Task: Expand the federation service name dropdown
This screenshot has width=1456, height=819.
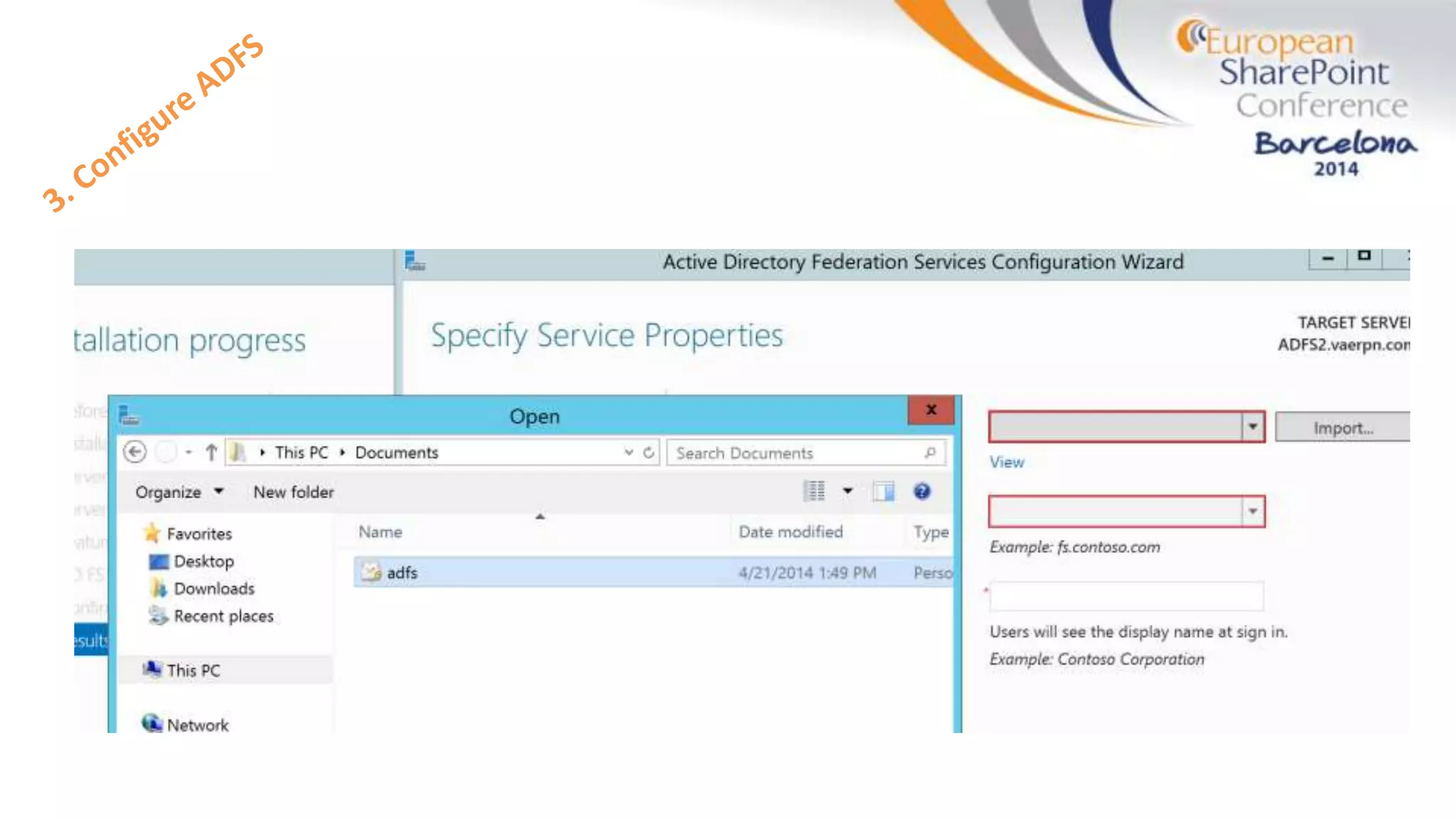Action: [1252, 511]
